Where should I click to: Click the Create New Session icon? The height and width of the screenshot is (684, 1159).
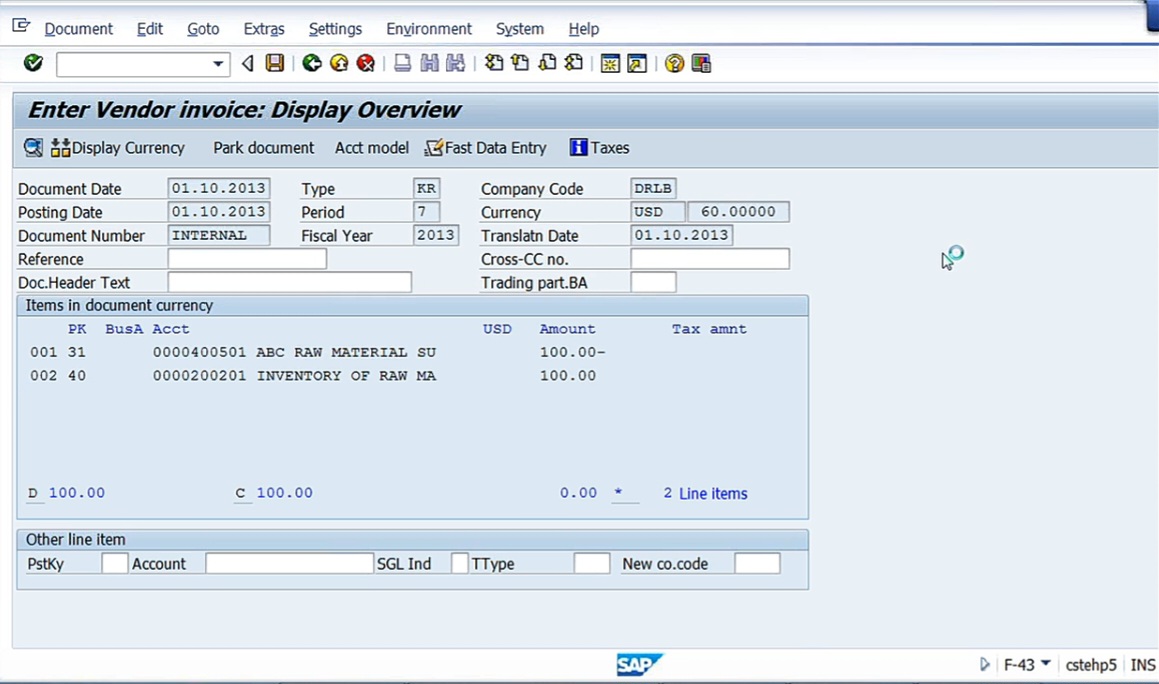point(610,64)
